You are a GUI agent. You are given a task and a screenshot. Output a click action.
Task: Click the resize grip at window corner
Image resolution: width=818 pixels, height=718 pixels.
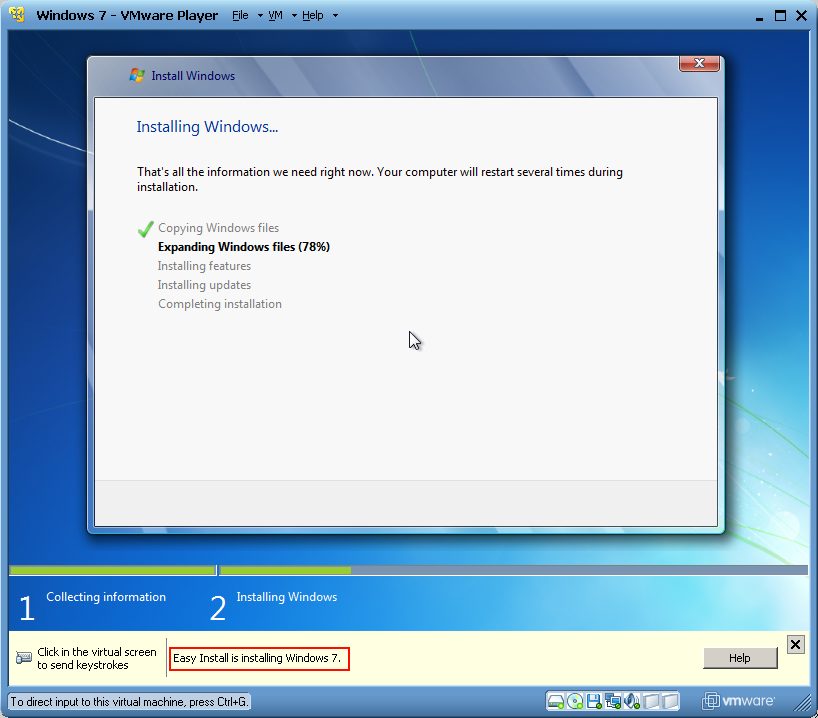click(804, 703)
